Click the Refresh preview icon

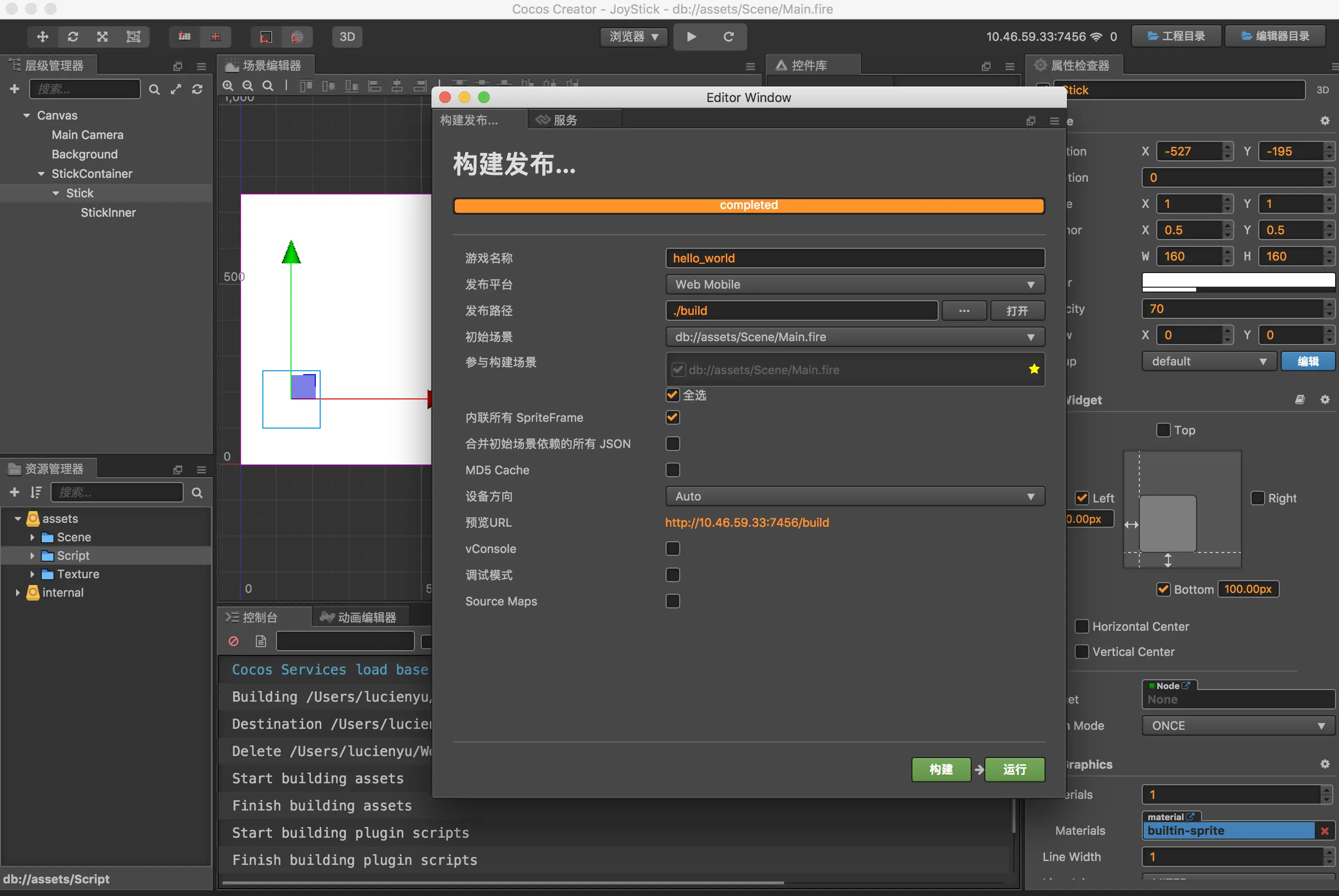(x=728, y=36)
